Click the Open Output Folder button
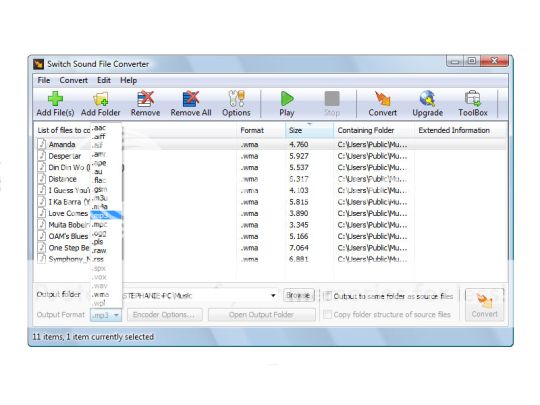Image resolution: width=540 pixels, height=405 pixels. click(261, 314)
